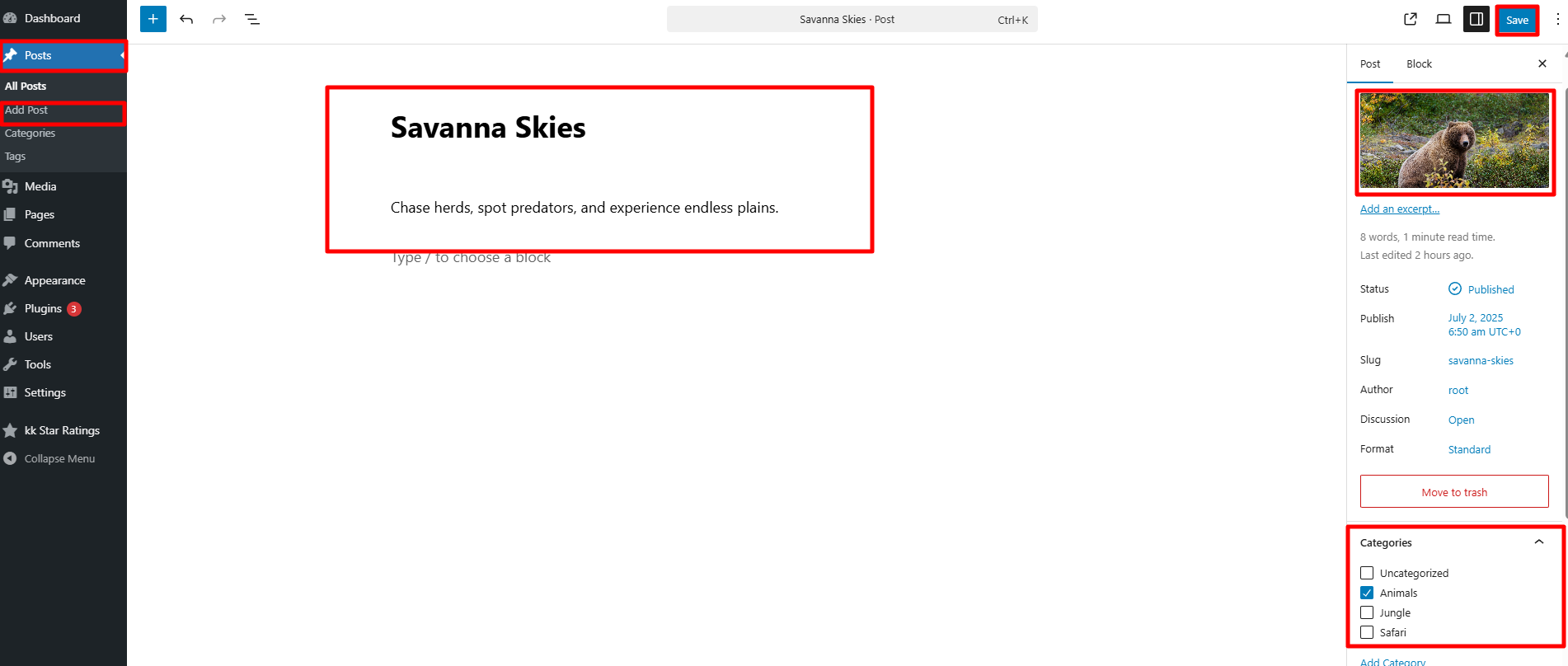Image resolution: width=1568 pixels, height=666 pixels.
Task: Switch to the Block settings tab
Action: 1419,63
